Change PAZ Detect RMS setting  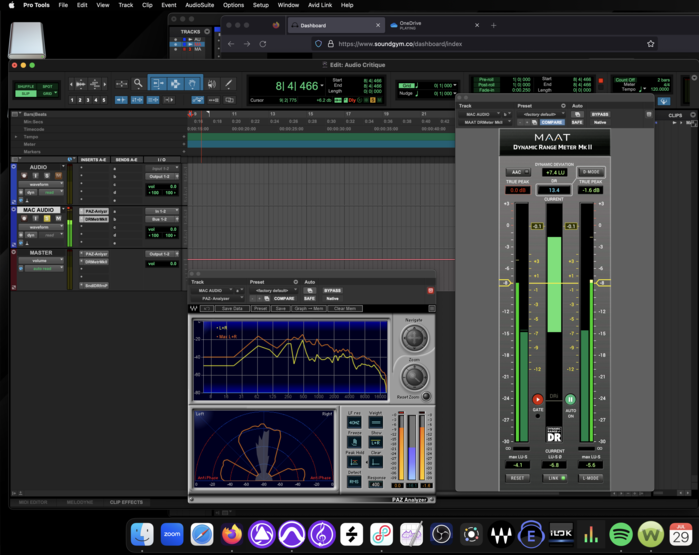[x=354, y=481]
